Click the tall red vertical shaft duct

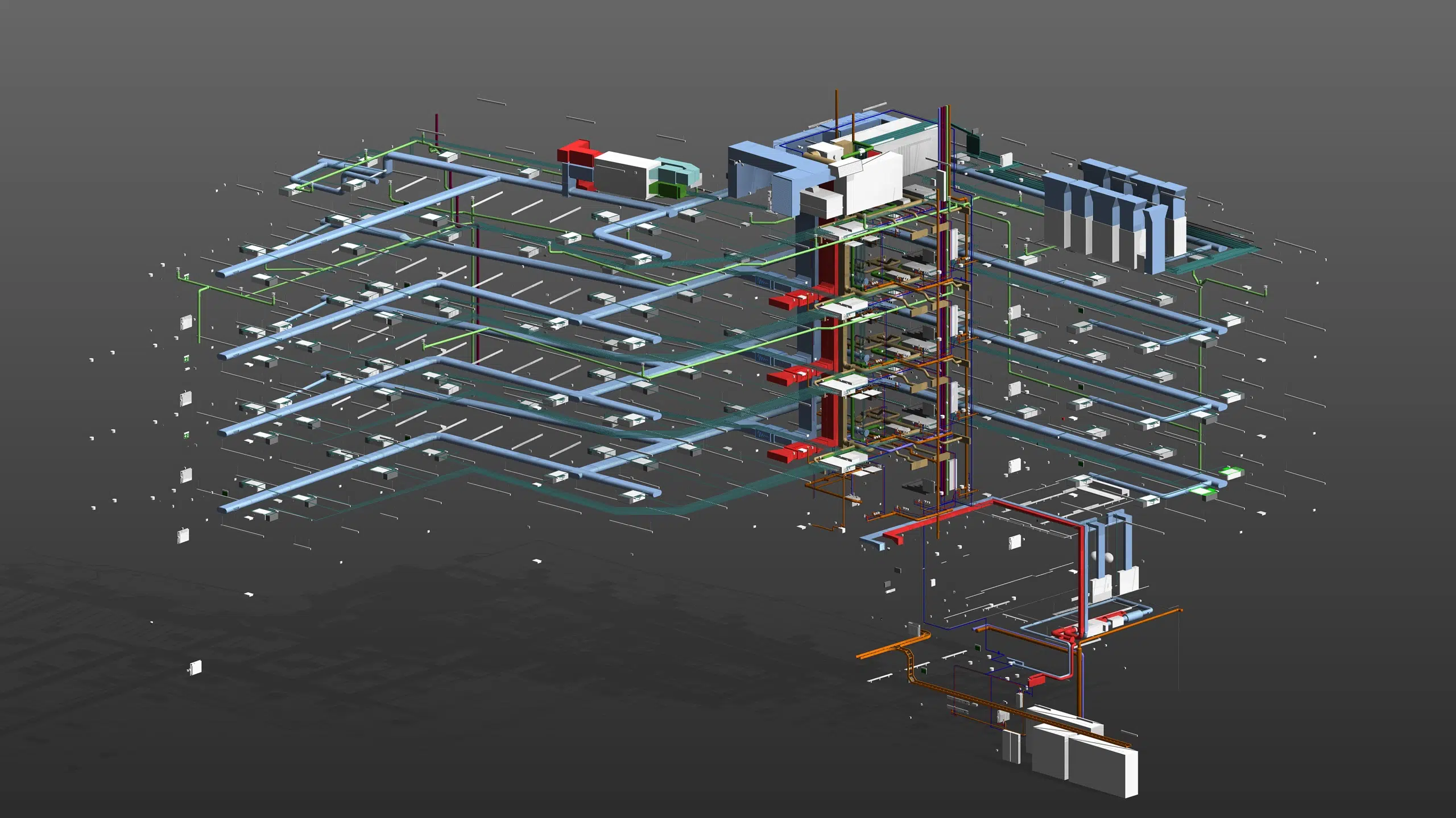tap(828, 341)
